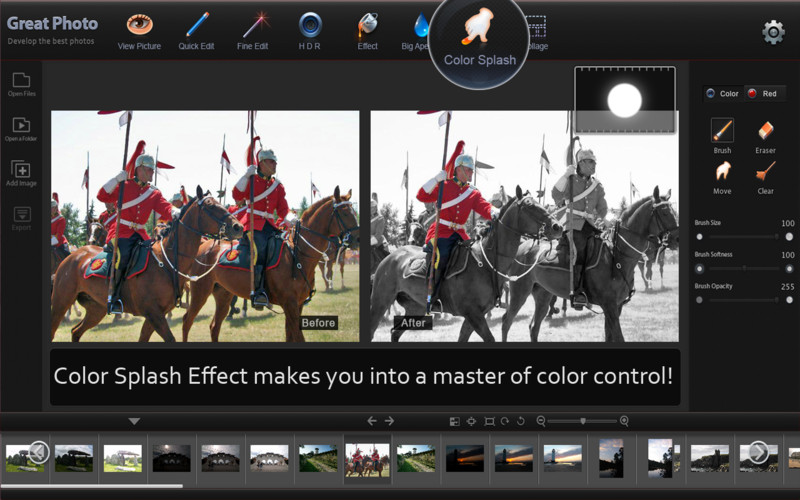Switch to Quick Edit pencil tool
The width and height of the screenshot is (800, 500).
pos(196,32)
